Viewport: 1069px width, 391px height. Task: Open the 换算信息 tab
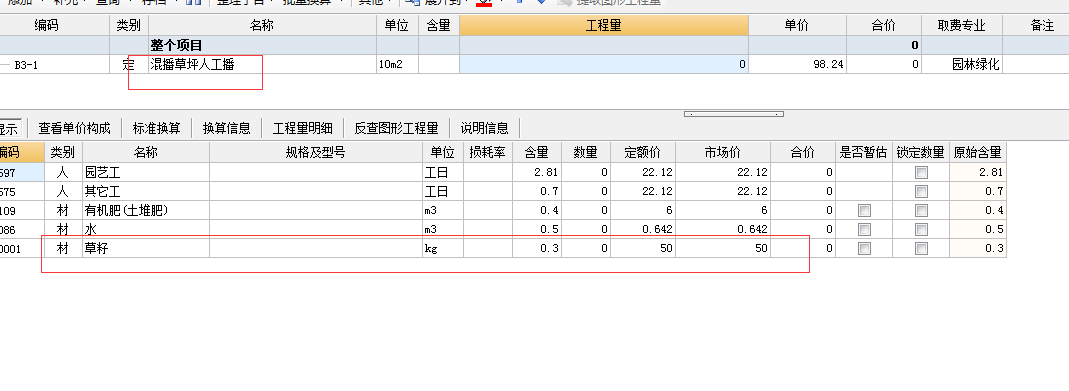tap(226, 128)
